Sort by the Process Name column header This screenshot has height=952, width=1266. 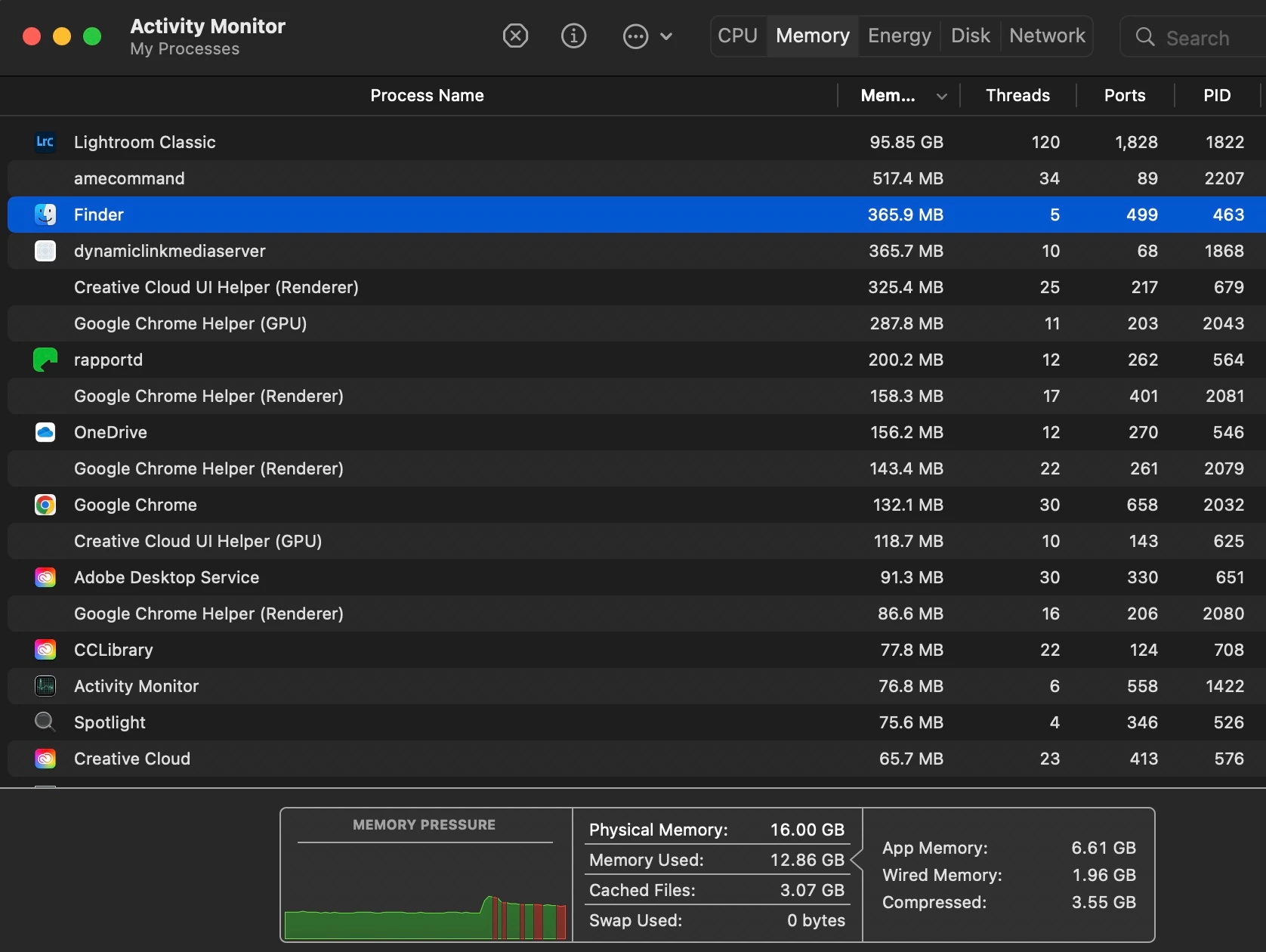tap(427, 95)
